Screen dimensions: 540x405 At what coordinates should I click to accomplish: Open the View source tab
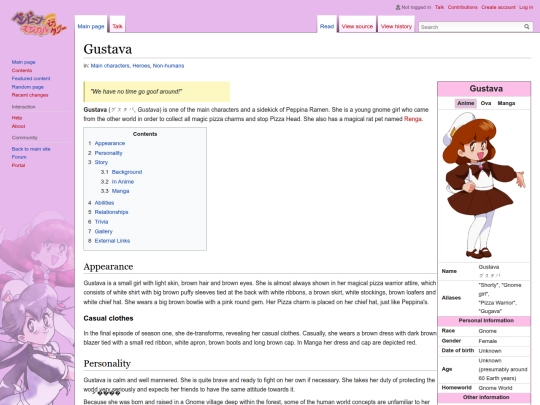click(357, 26)
